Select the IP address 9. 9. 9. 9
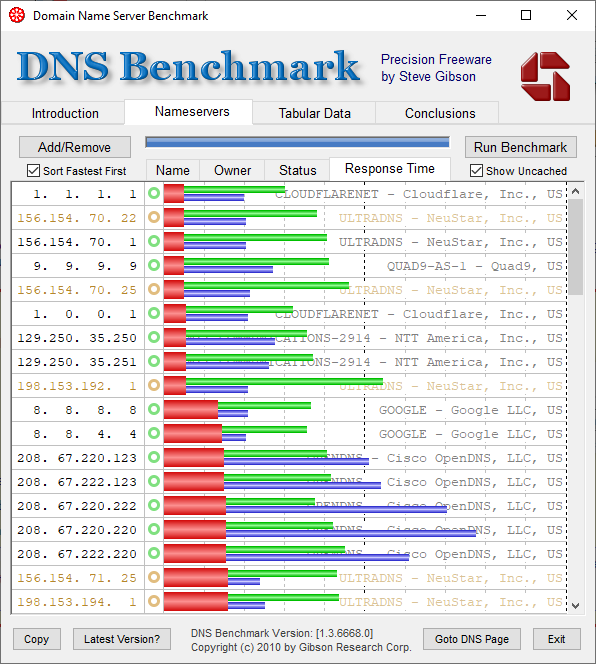This screenshot has width=596, height=664. point(84,266)
